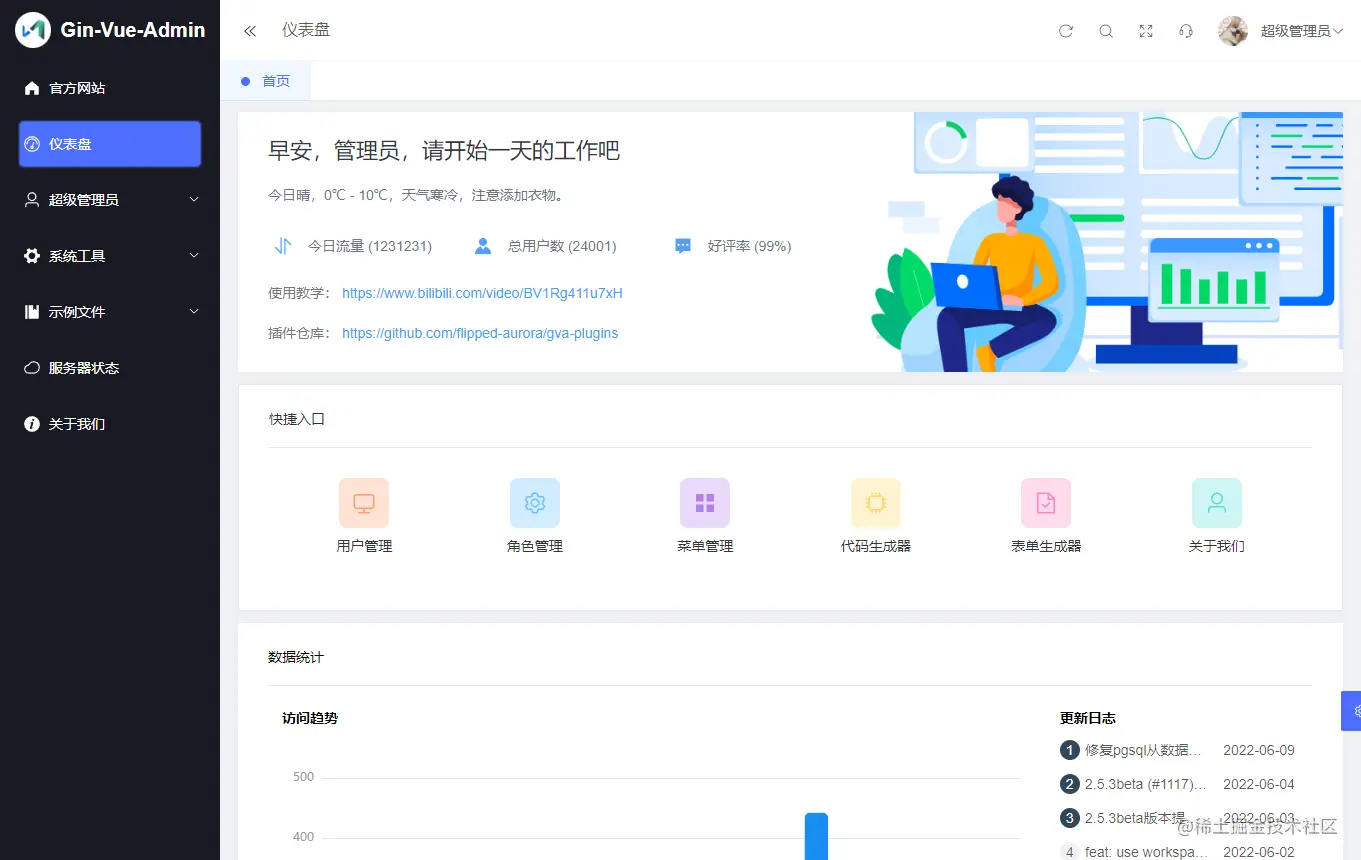Image resolution: width=1361 pixels, height=860 pixels.
Task: Click the 访问趋势 chart title
Action: [310, 718]
